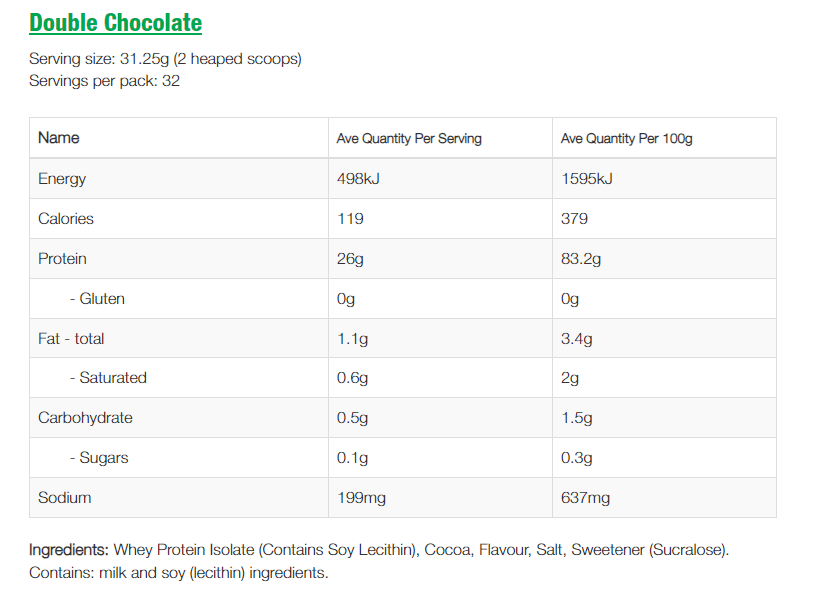Click the Calories row label

tap(66, 219)
